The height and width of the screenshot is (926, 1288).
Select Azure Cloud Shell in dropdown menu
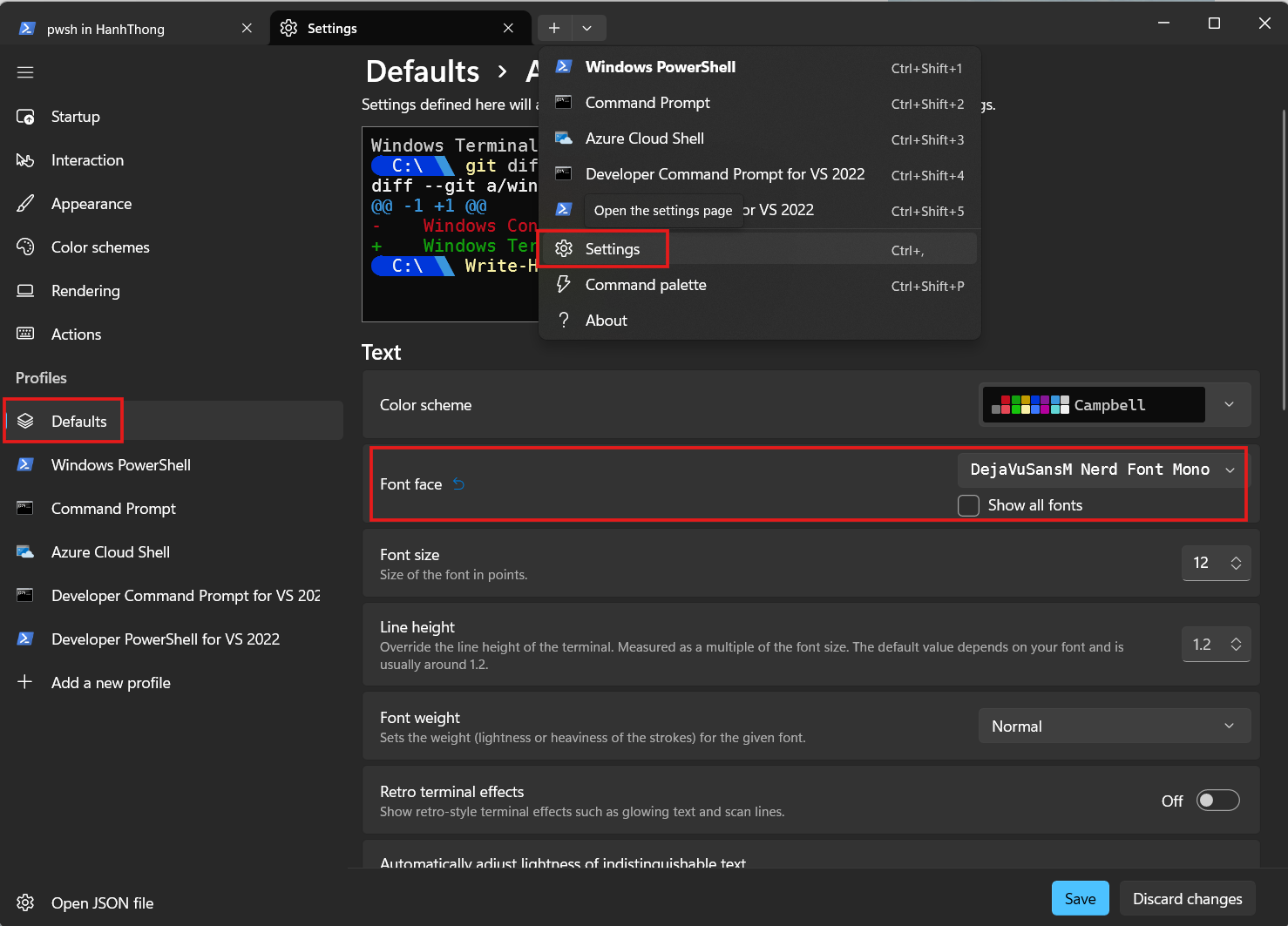click(644, 139)
